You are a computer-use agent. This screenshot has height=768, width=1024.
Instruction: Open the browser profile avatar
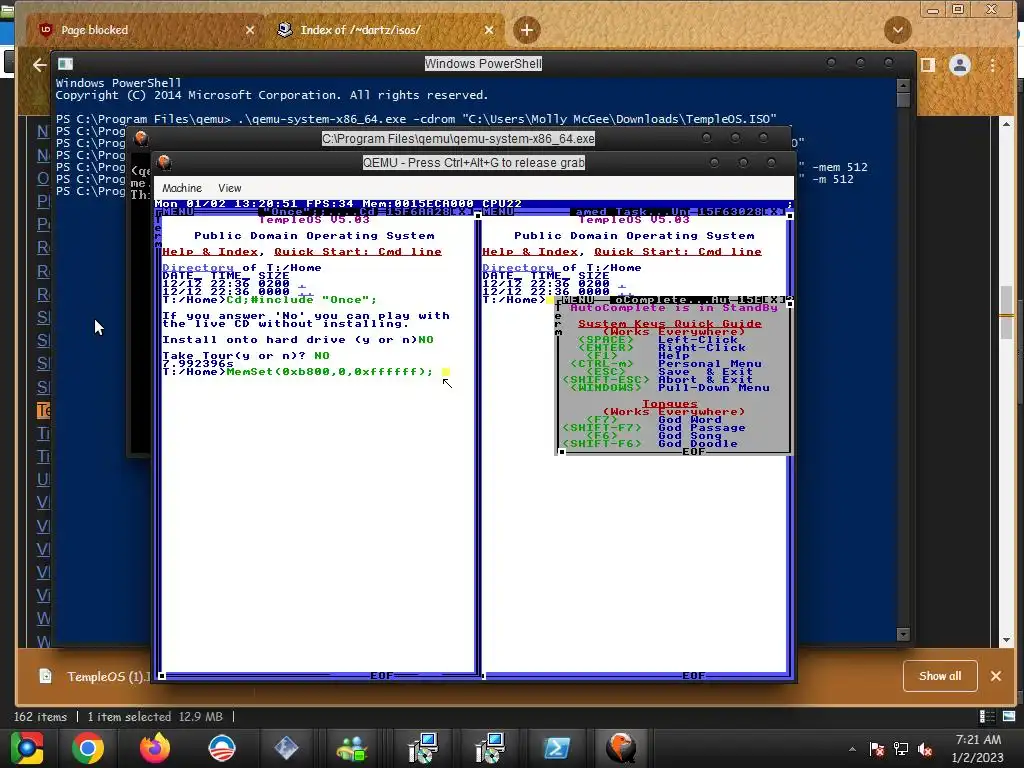click(959, 65)
